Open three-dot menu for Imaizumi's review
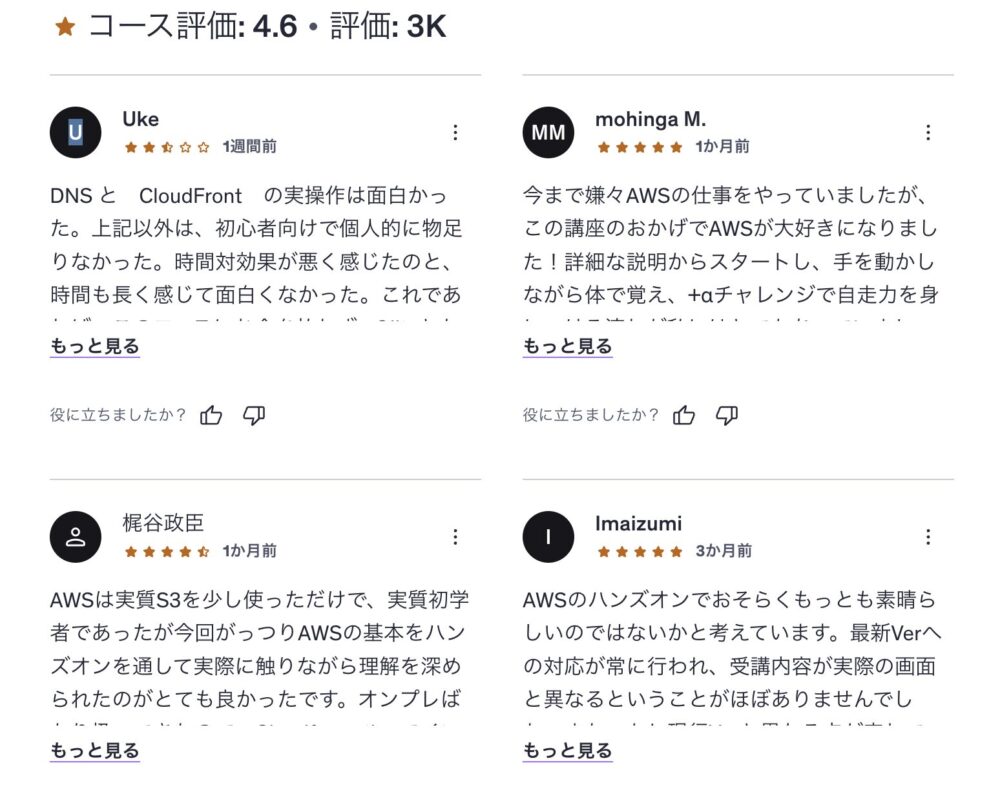The image size is (1000, 796). point(928,537)
